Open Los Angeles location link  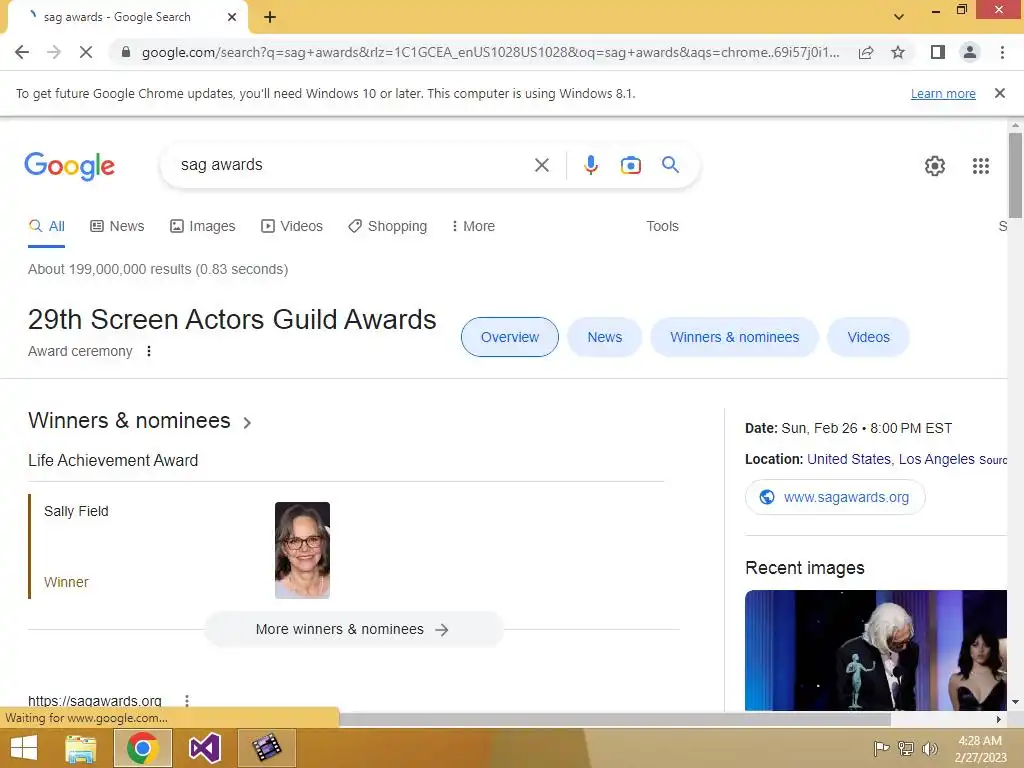936,459
